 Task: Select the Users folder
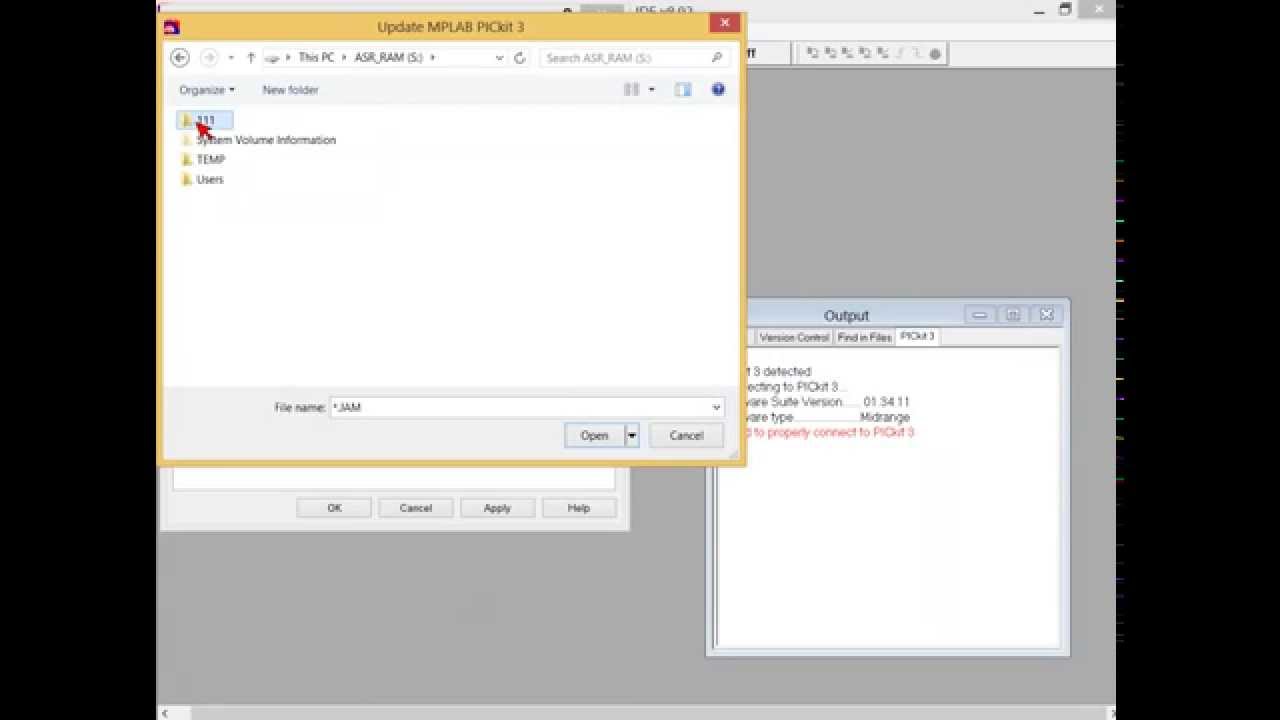pyautogui.click(x=202, y=180)
